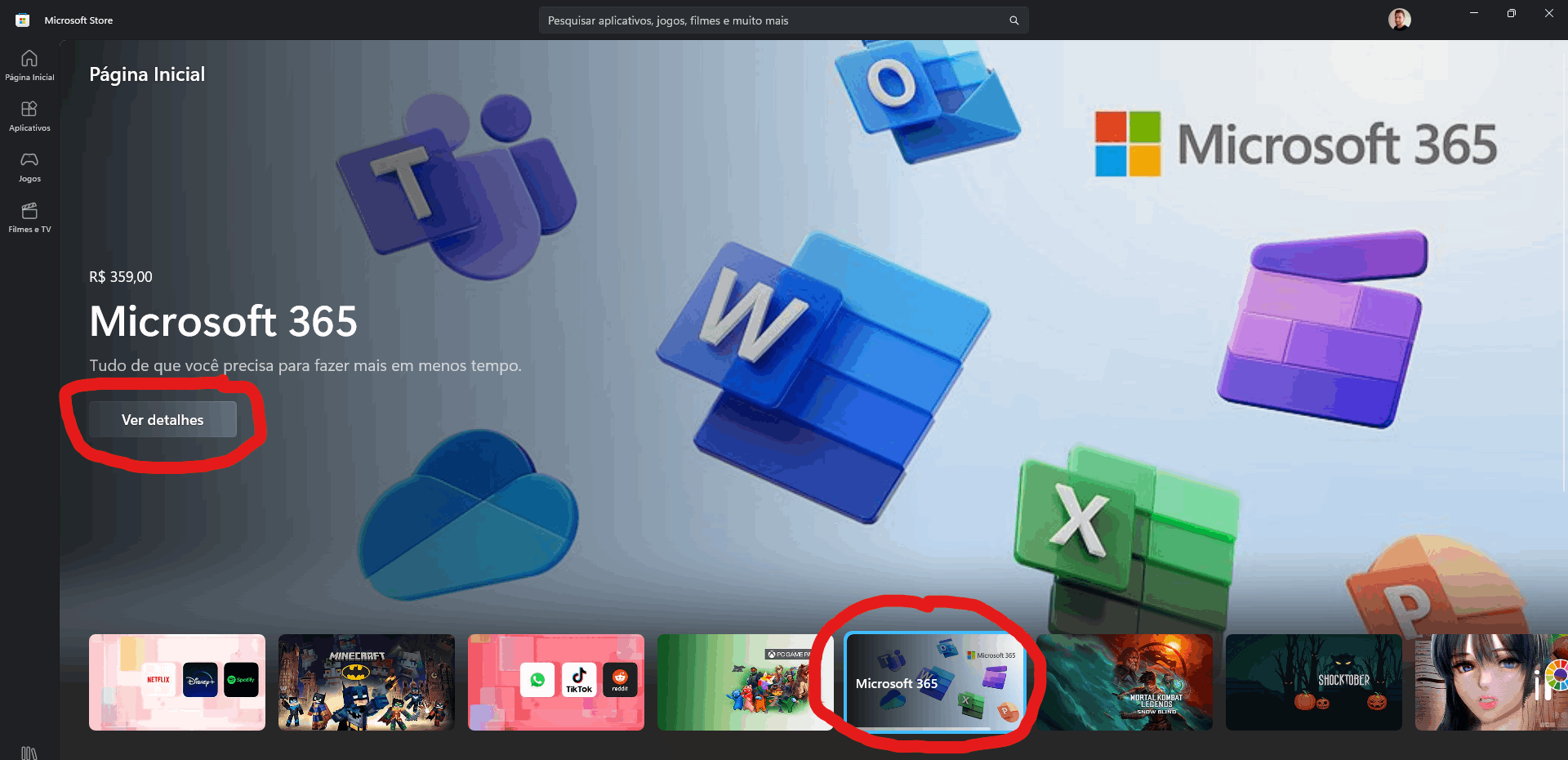Select the Mortal Kombat Legends thumbnail
Viewport: 1568px width, 760px height.
tap(1125, 682)
